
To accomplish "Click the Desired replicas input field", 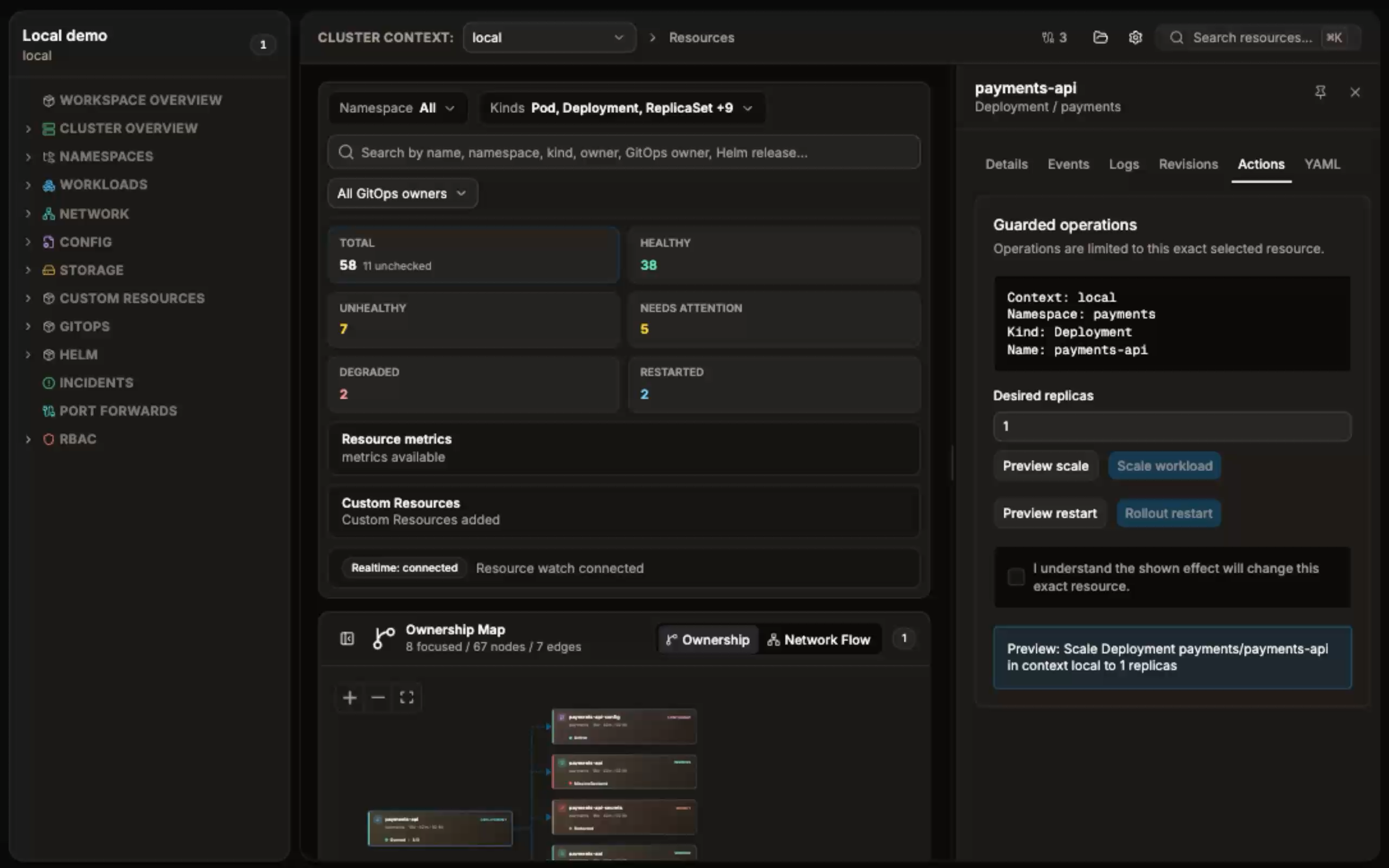I will pyautogui.click(x=1172, y=426).
